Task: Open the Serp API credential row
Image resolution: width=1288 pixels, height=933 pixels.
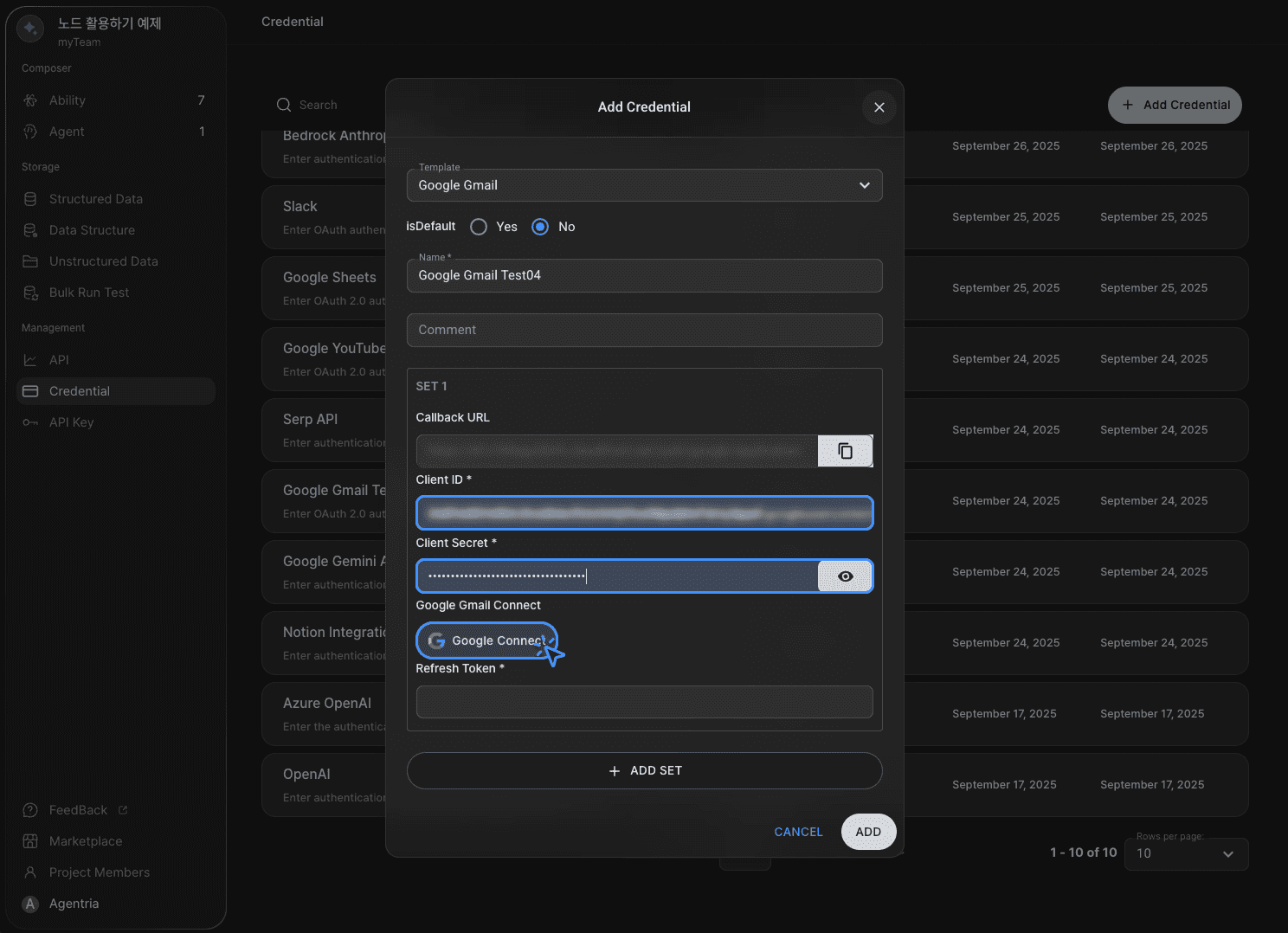Action: pyautogui.click(x=755, y=430)
